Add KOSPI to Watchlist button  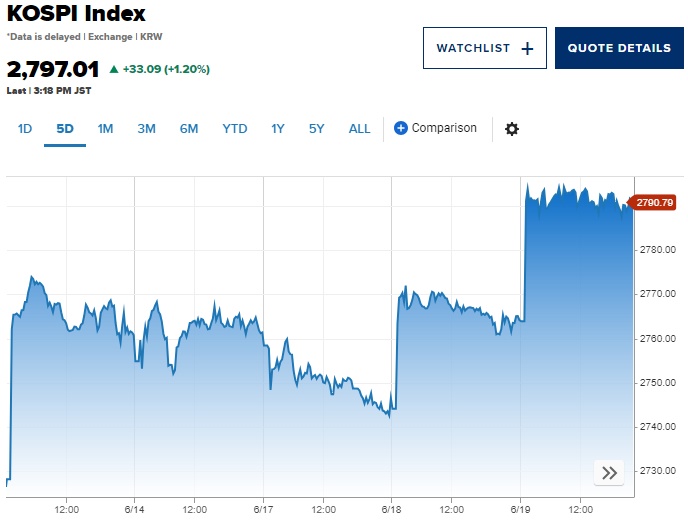[x=484, y=48]
